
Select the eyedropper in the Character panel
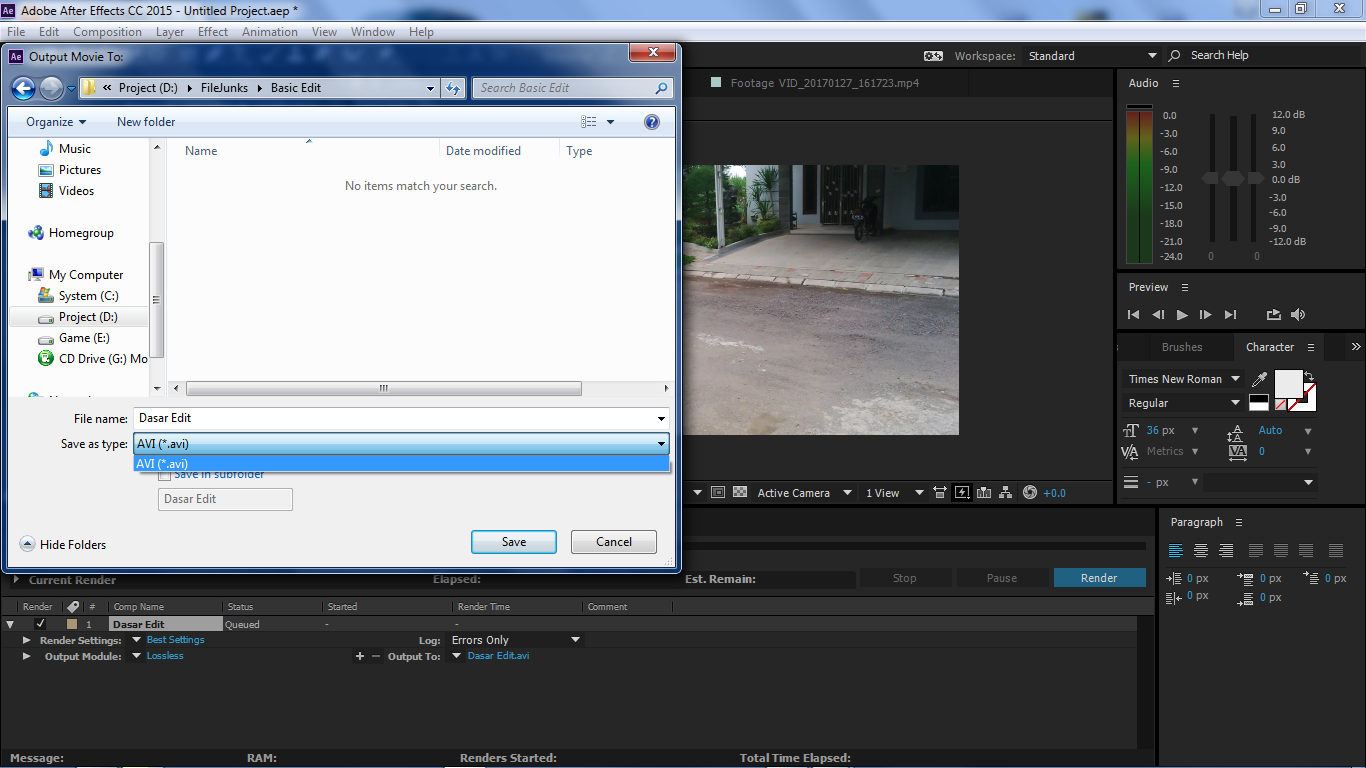pyautogui.click(x=1259, y=379)
